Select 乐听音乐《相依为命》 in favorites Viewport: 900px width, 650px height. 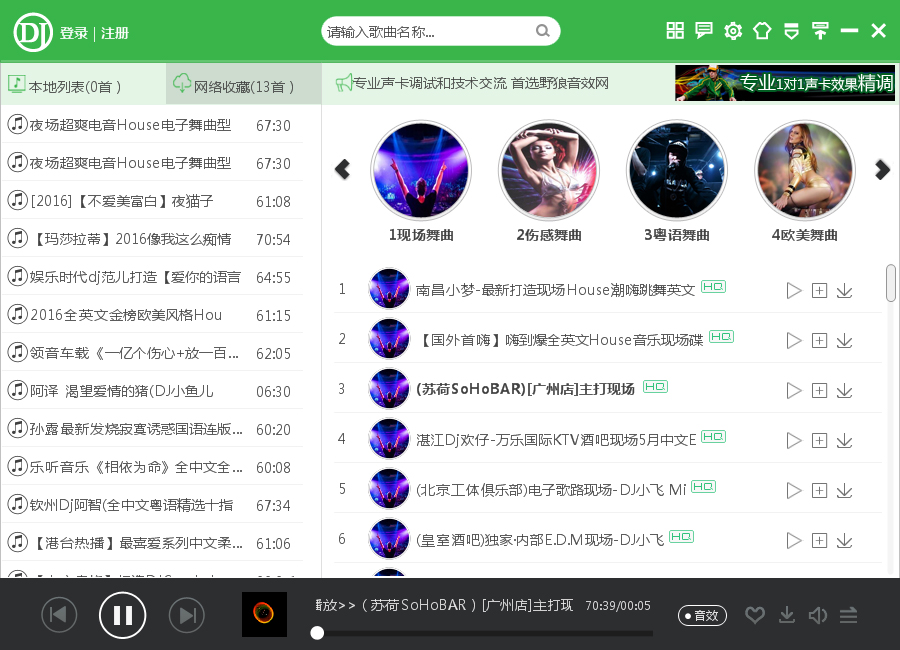[152, 466]
